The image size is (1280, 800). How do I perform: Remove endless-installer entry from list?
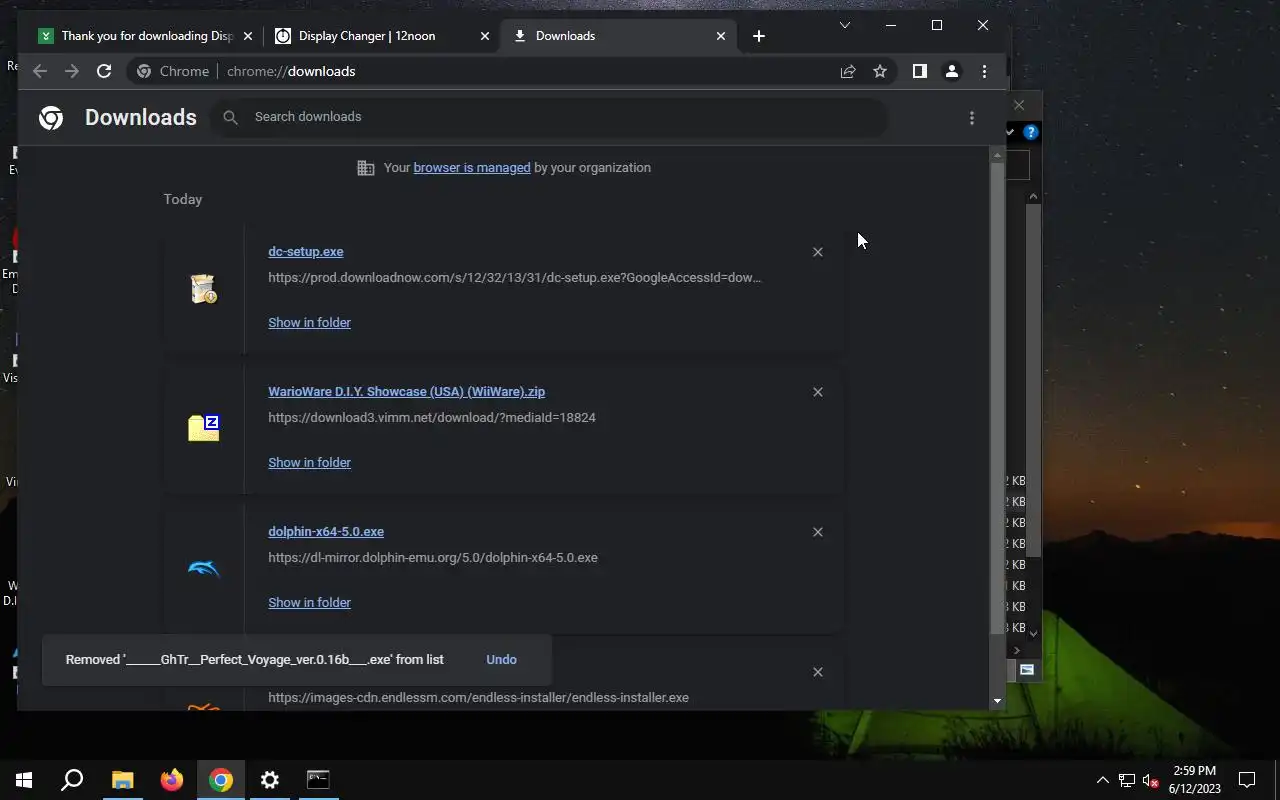tap(818, 672)
